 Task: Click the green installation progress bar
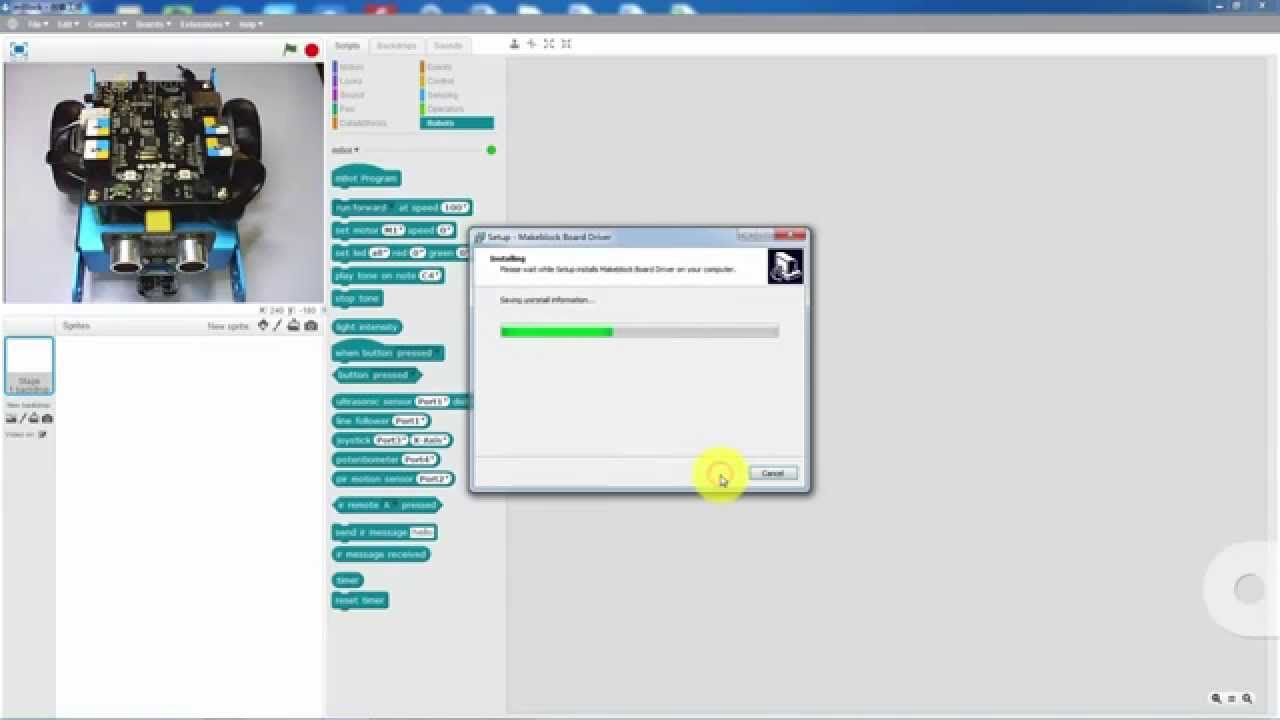point(557,332)
